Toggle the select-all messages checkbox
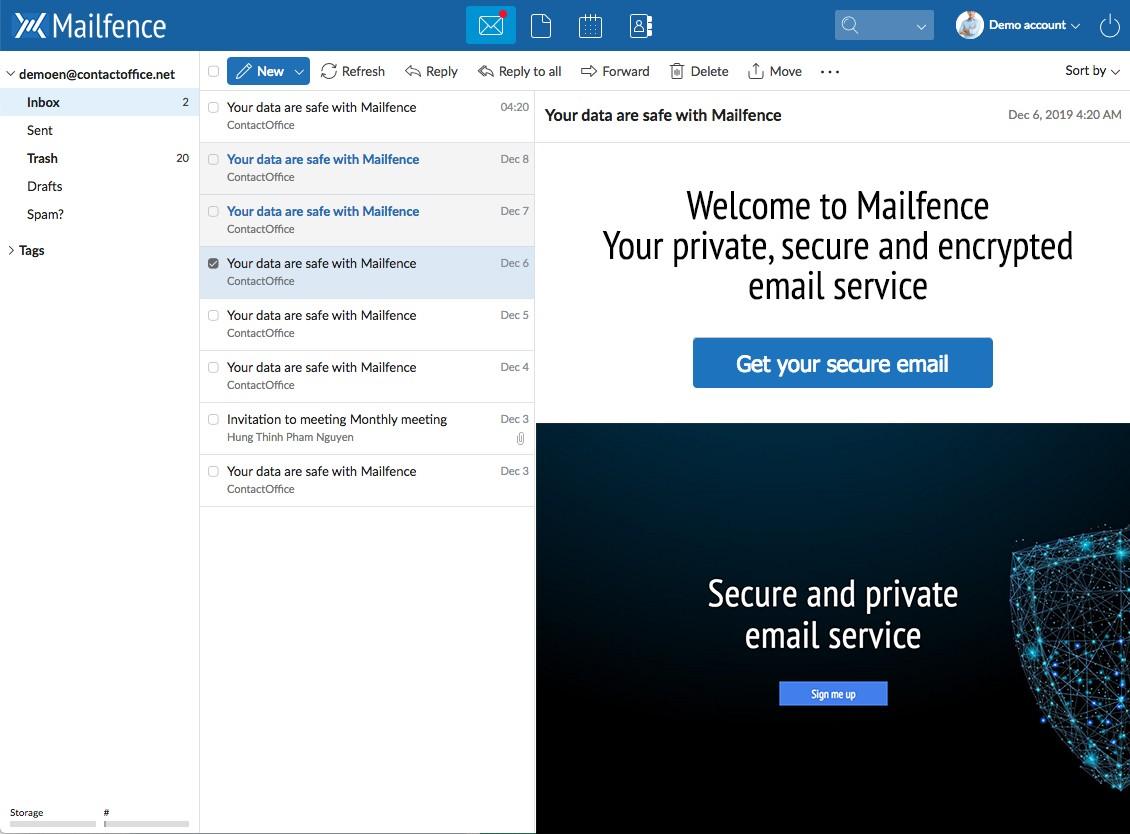1130x834 pixels. [213, 71]
